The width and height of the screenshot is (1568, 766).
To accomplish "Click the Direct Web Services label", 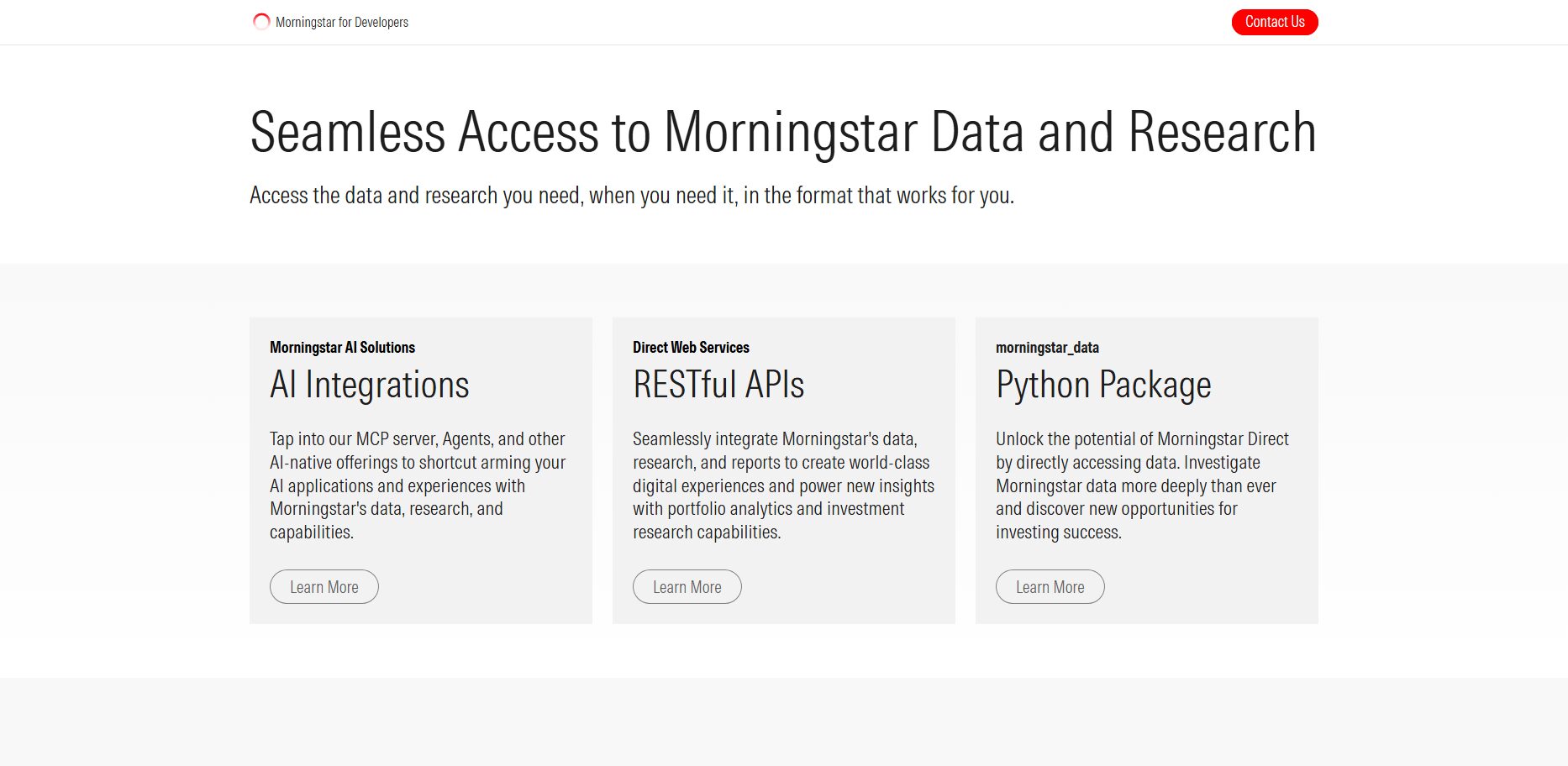I will point(691,347).
